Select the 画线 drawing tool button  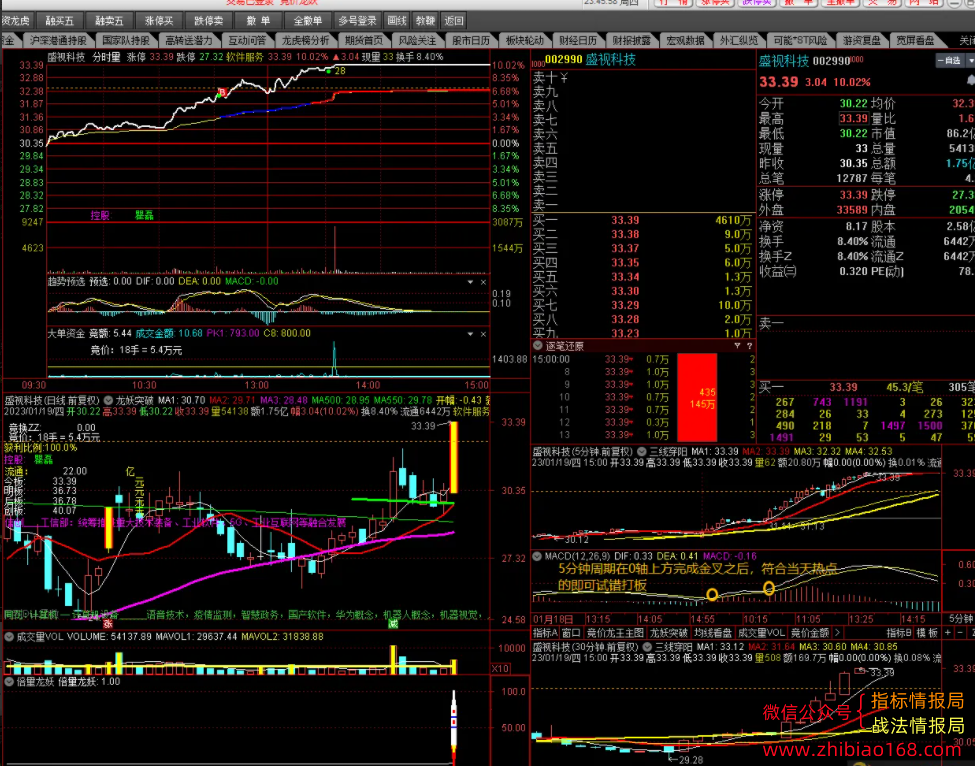pos(397,21)
